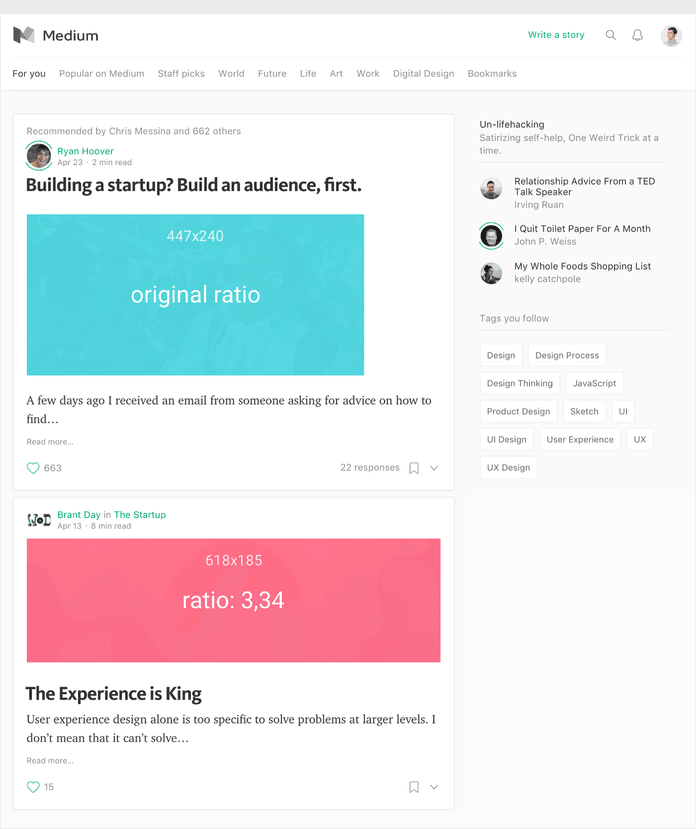
Task: Click the Medium logo icon
Action: point(24,35)
